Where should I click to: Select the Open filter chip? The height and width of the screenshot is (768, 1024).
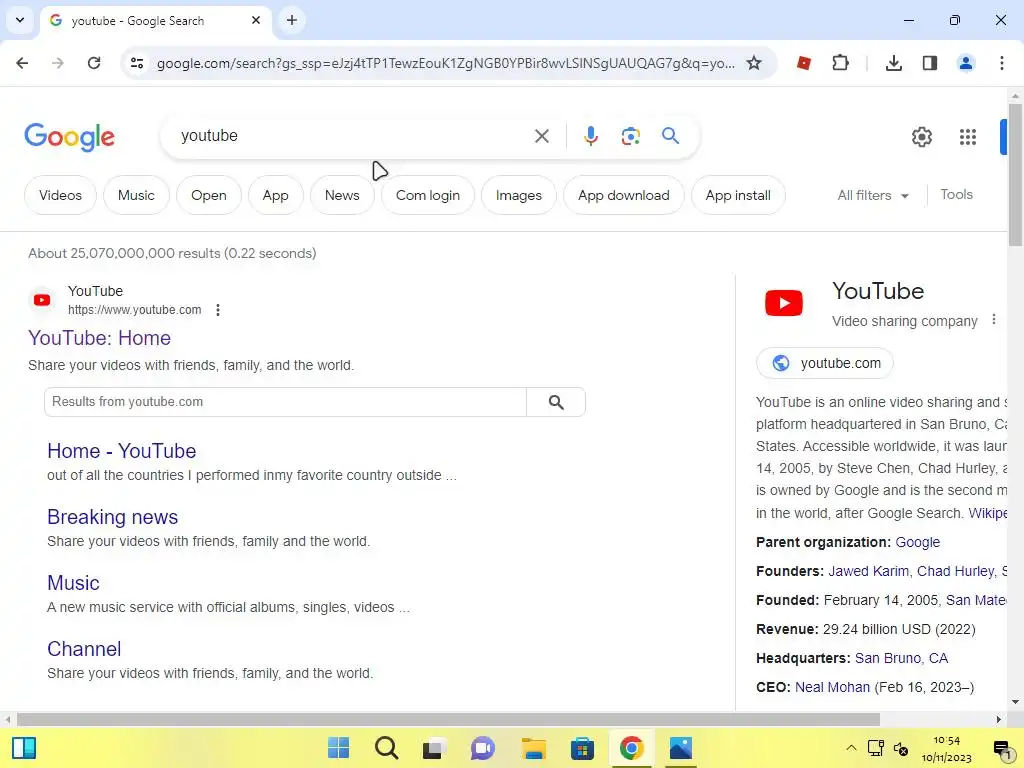208,195
